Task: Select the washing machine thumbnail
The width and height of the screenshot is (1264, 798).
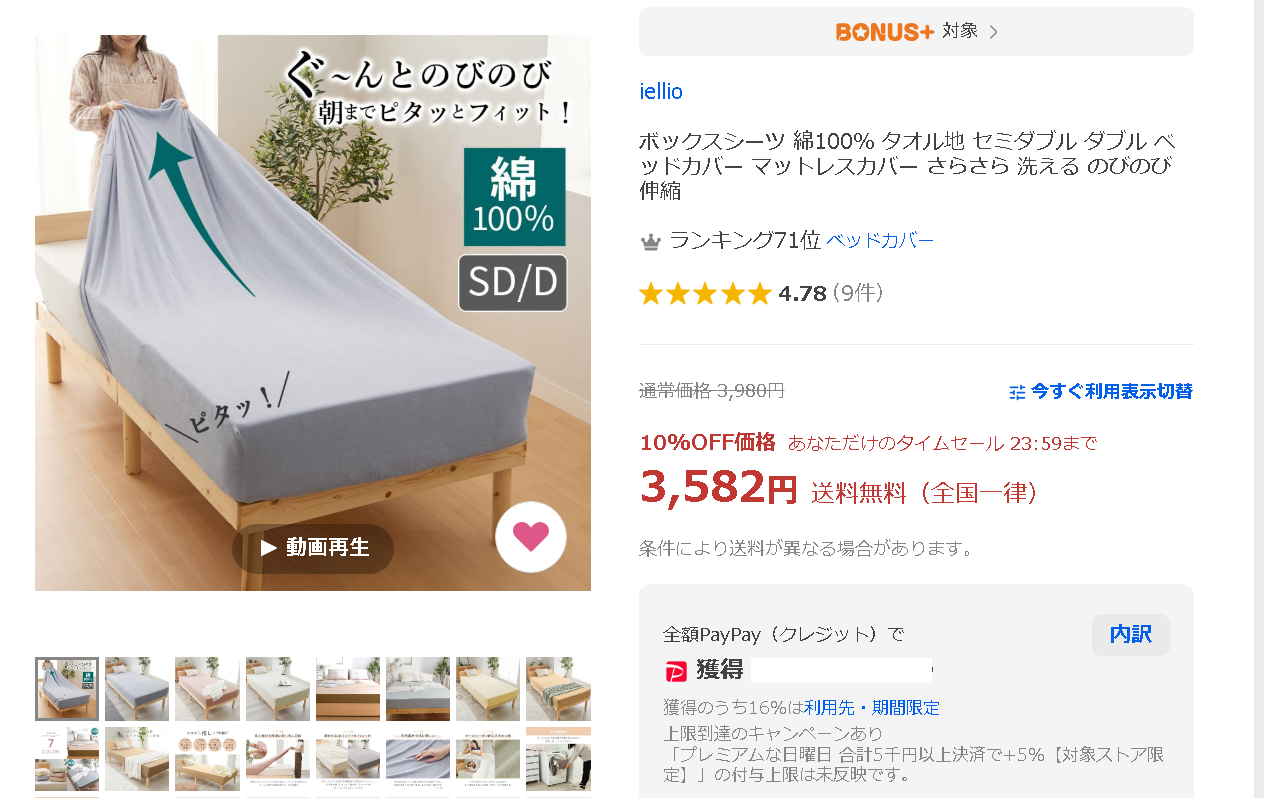Action: tap(558, 759)
